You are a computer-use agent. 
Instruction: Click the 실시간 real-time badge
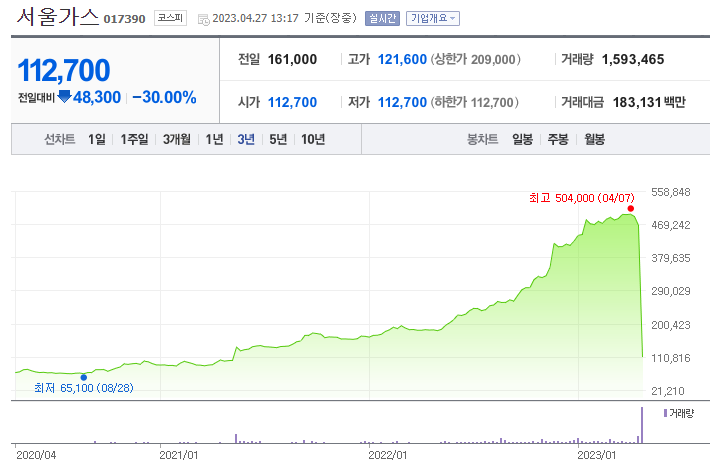[382, 18]
